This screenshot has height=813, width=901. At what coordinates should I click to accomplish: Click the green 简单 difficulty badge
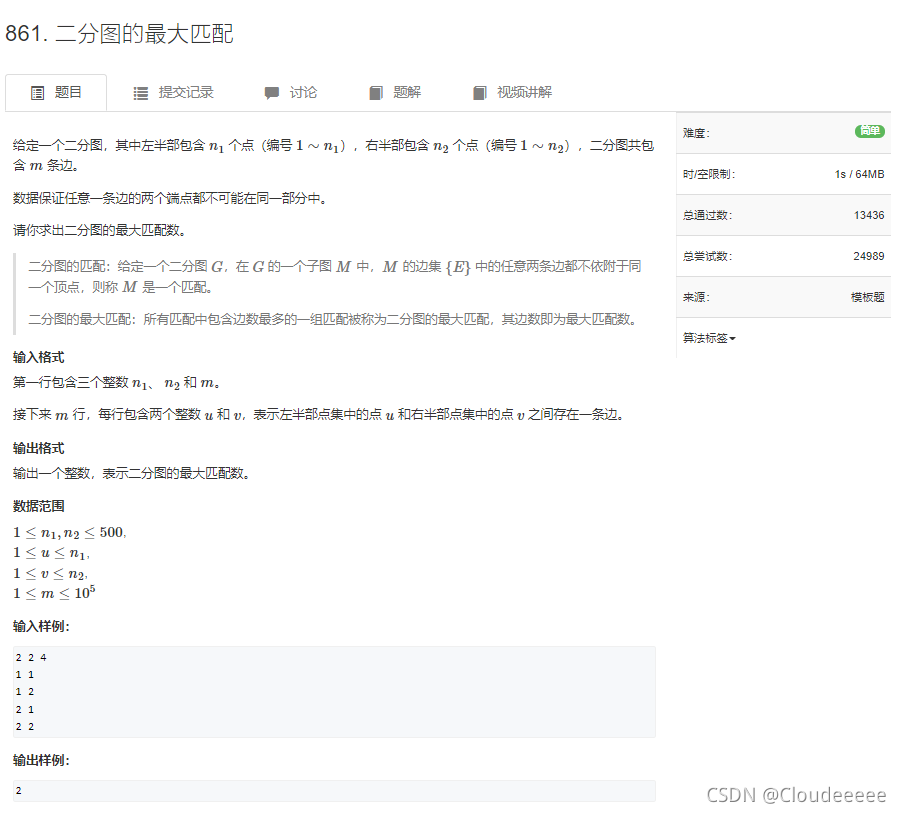(869, 131)
